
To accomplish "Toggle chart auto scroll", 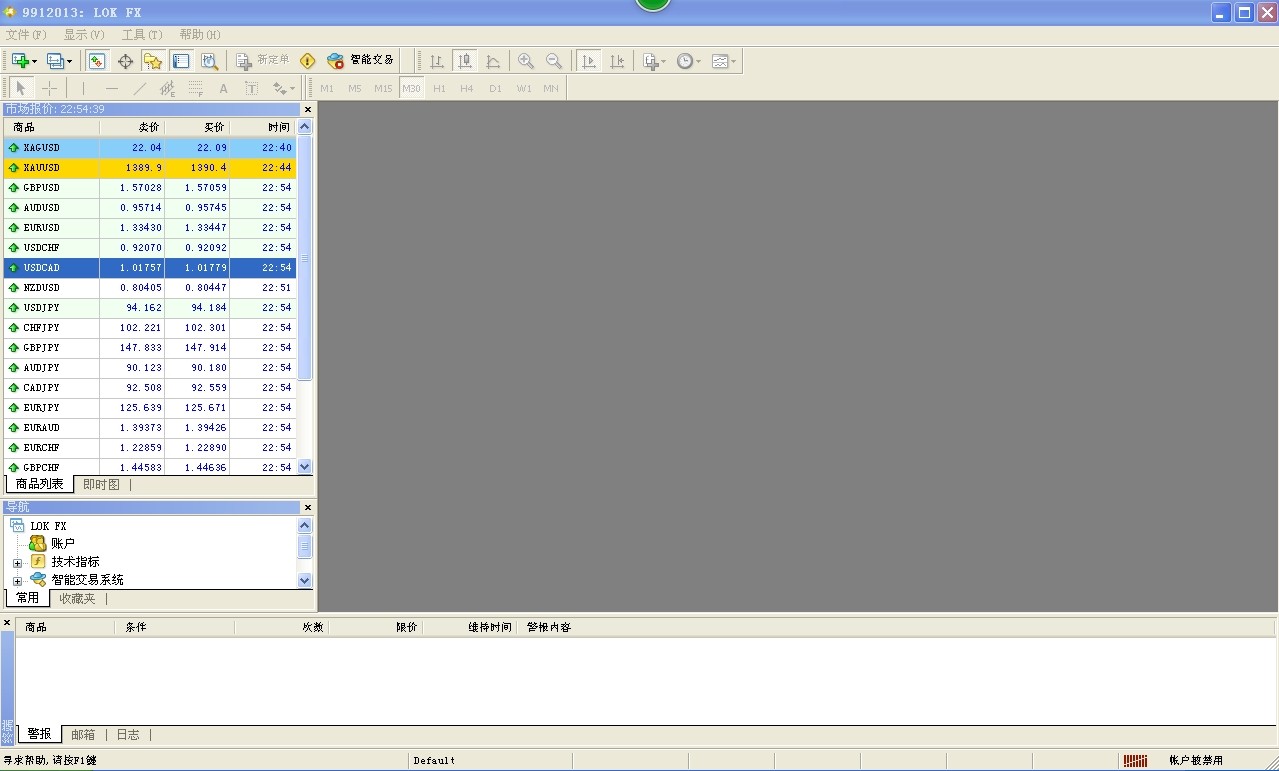I will [x=589, y=61].
